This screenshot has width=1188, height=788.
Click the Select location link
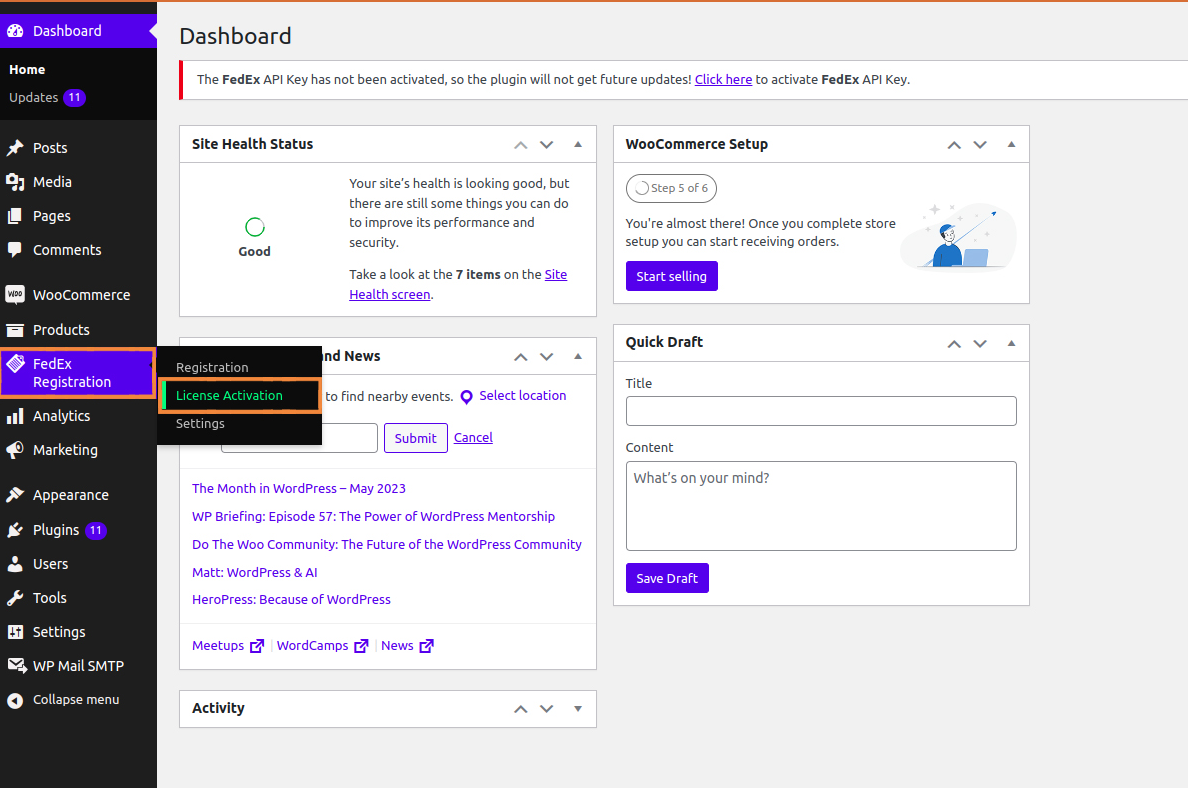522,396
